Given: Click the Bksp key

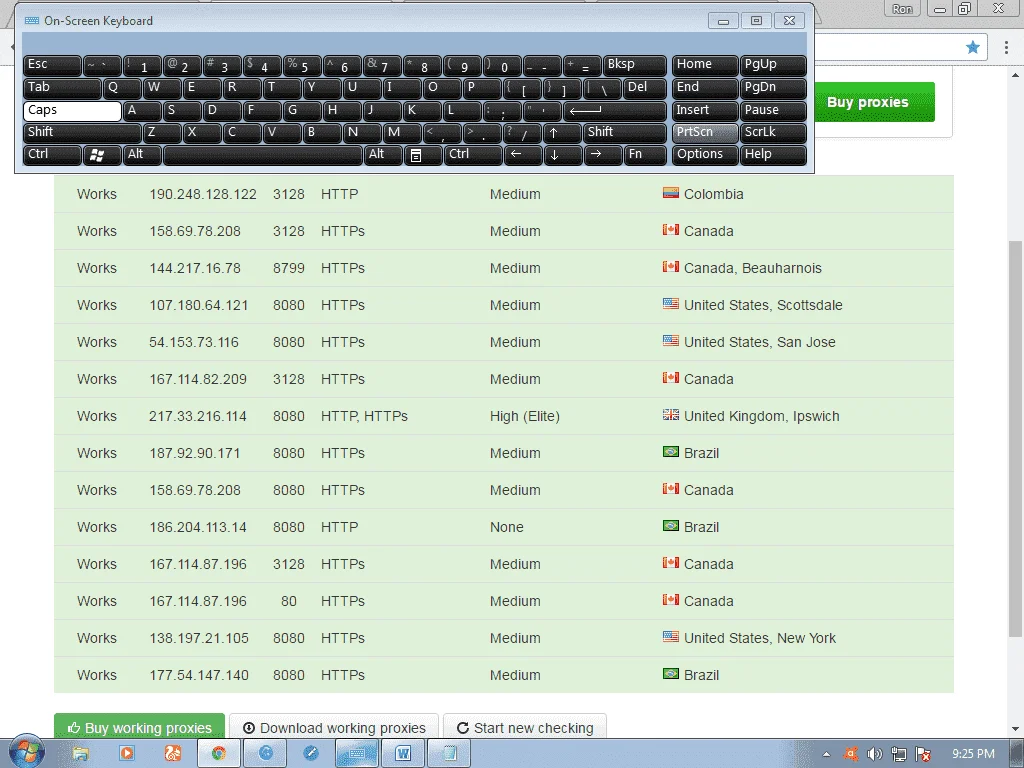Looking at the screenshot, I should (x=635, y=65).
